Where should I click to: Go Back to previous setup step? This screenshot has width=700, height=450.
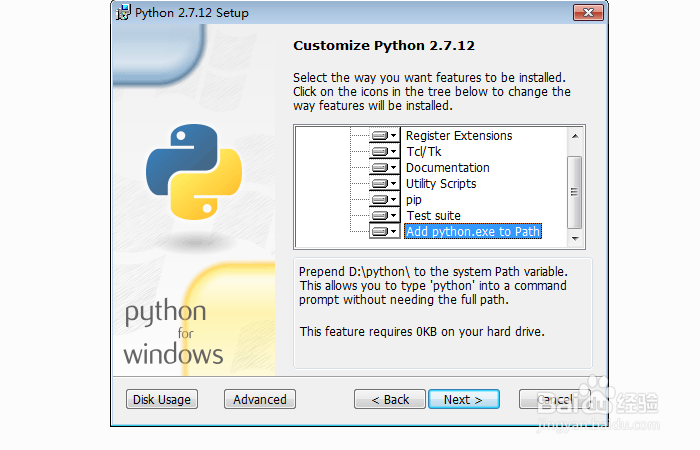390,399
